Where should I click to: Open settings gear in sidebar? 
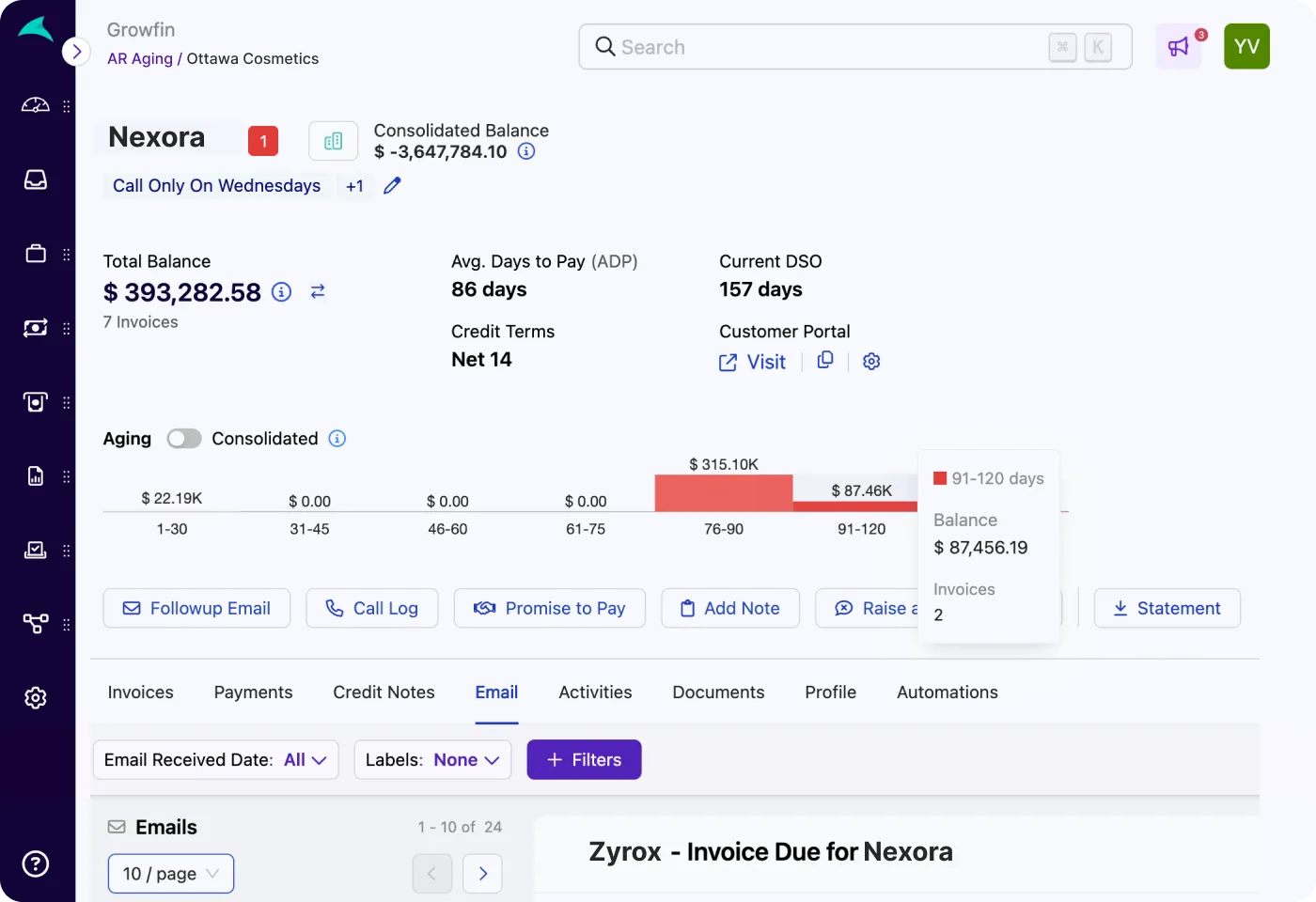(36, 698)
